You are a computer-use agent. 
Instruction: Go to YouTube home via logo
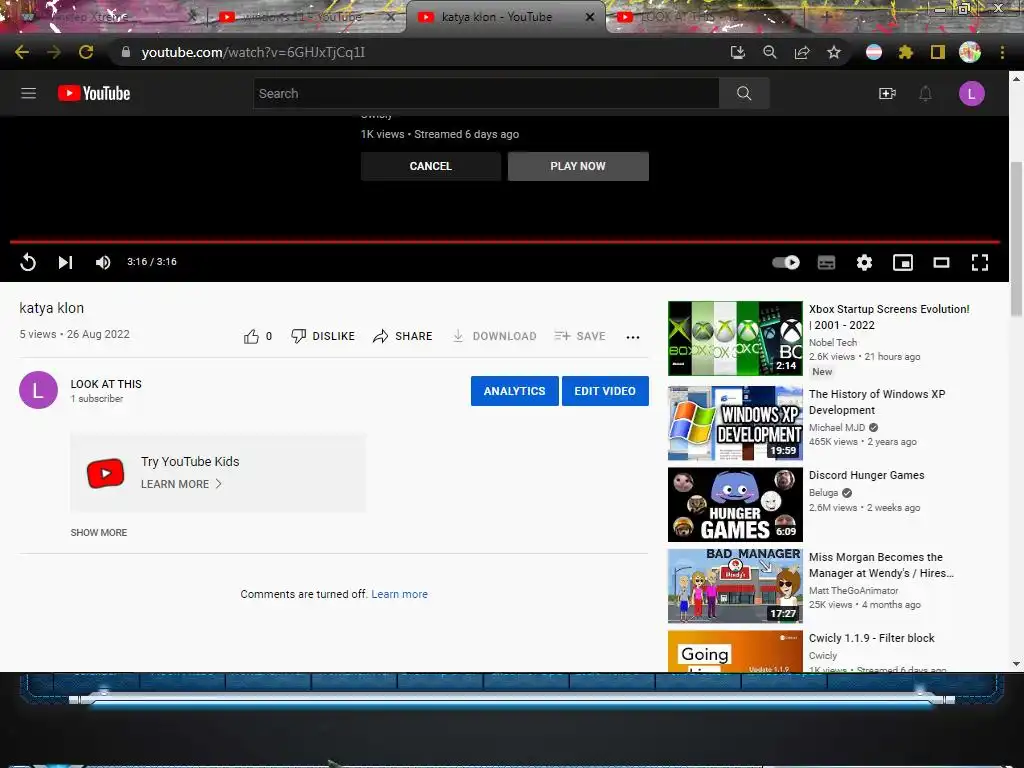click(x=94, y=93)
